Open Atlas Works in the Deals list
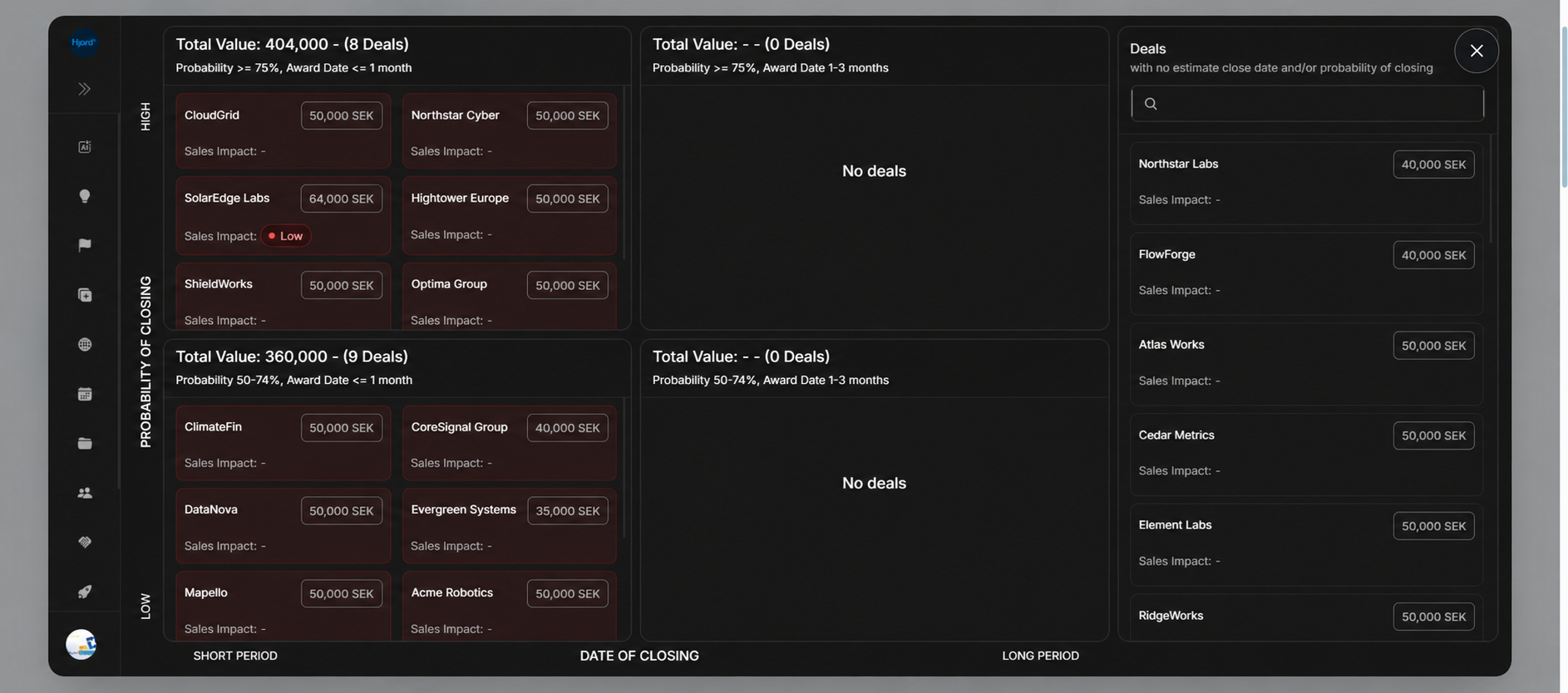This screenshot has height=693, width=1568. click(x=1306, y=364)
